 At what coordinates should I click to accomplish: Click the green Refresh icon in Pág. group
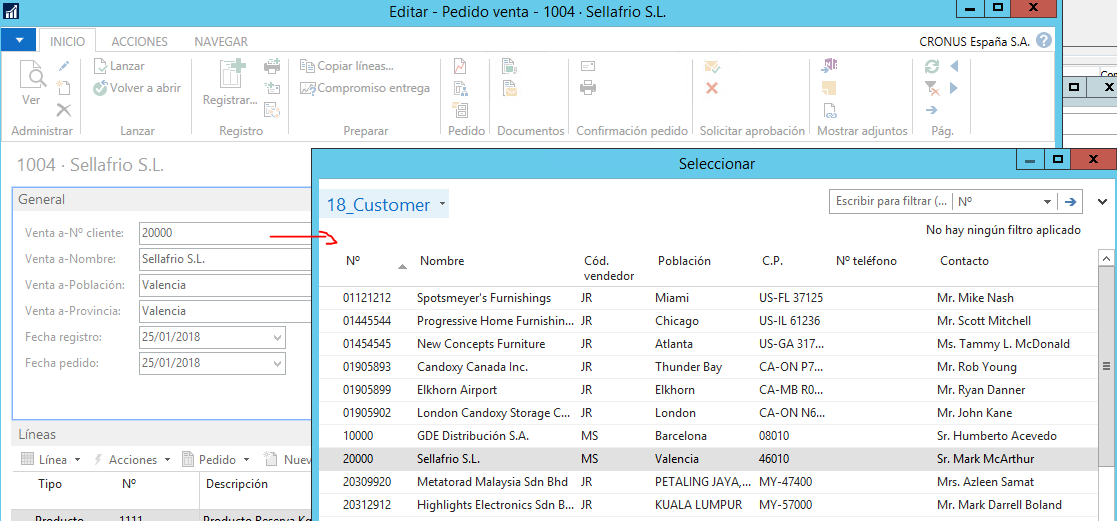(x=932, y=67)
